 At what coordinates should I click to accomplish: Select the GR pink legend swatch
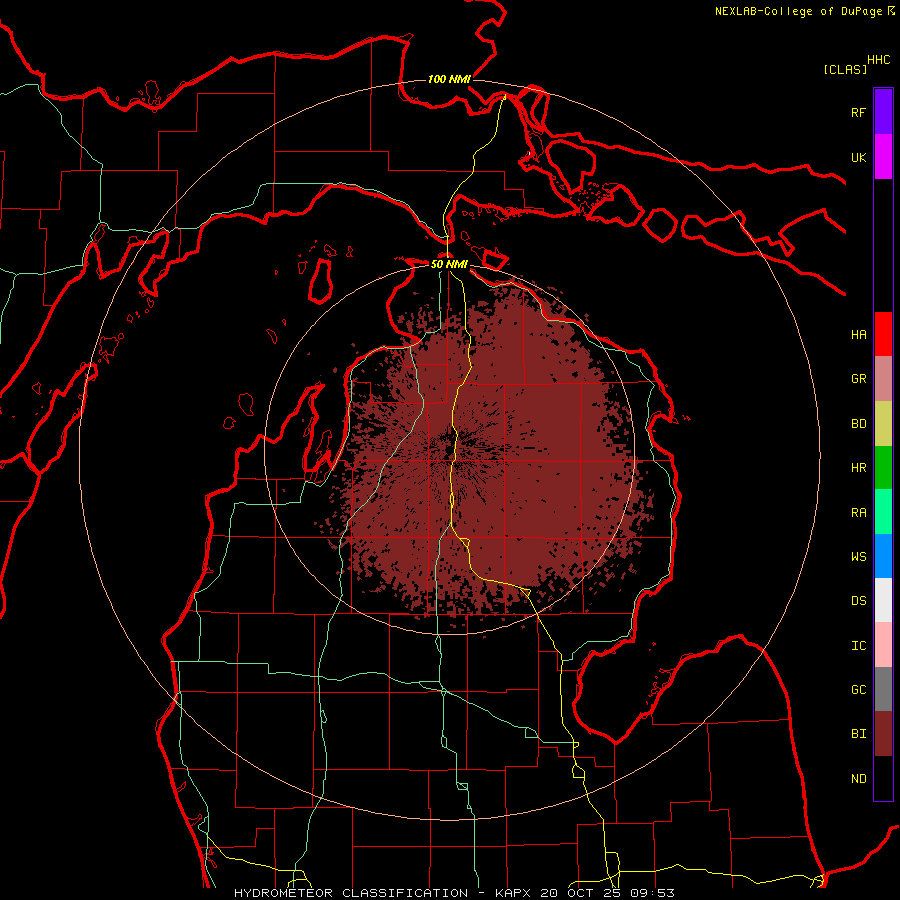883,379
